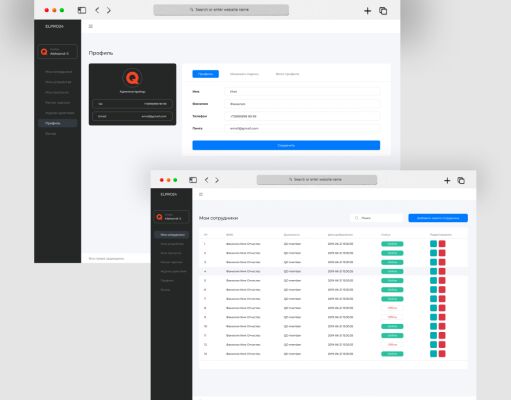Focus the address bar in the Профиль window
The height and width of the screenshot is (400, 511).
click(x=221, y=10)
